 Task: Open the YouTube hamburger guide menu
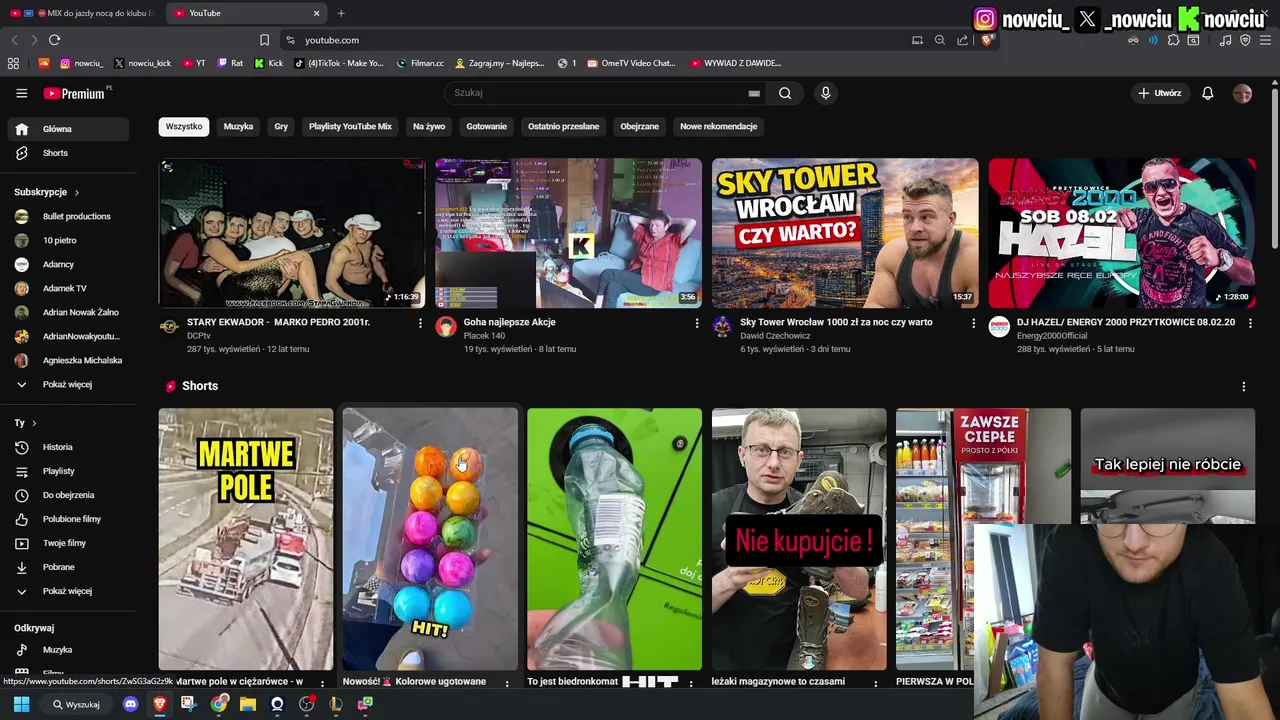(21, 93)
